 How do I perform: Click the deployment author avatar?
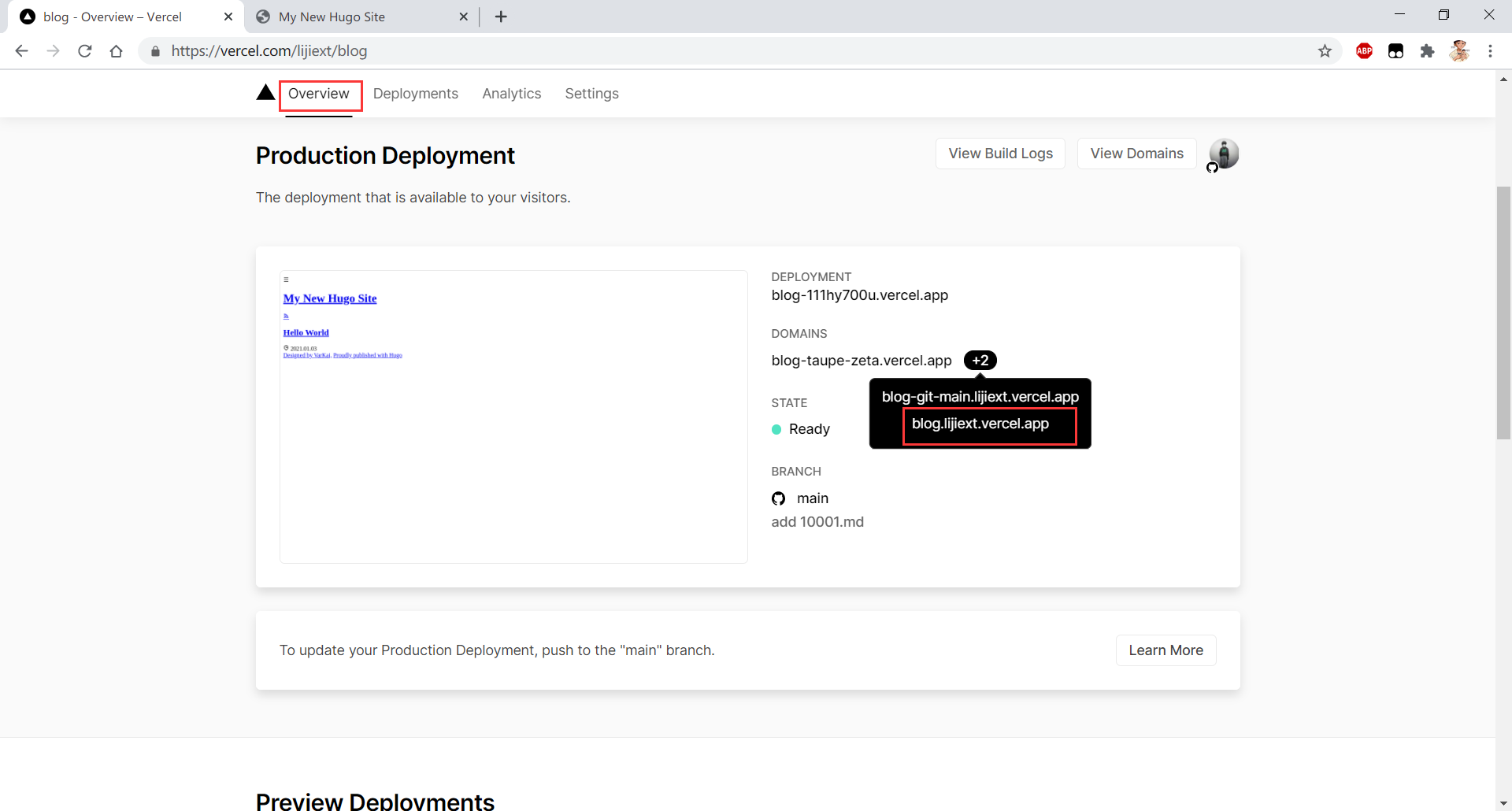coord(1224,154)
